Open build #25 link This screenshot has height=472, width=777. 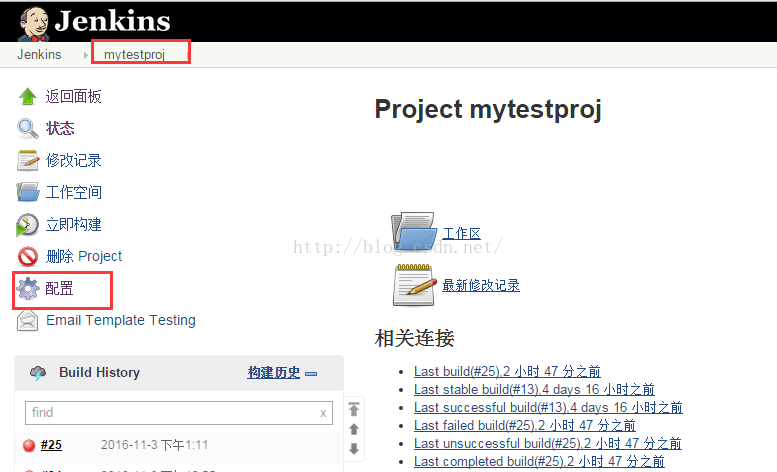[51, 445]
